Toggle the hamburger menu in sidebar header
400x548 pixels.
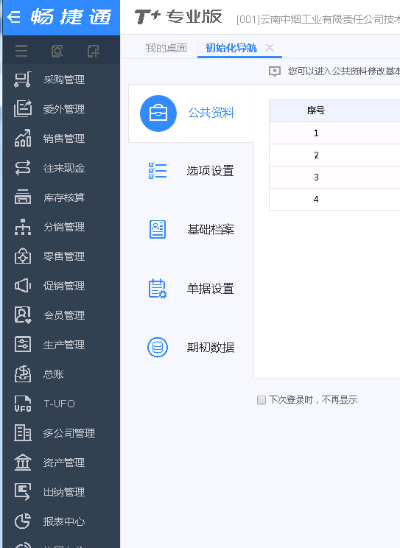click(x=21, y=51)
